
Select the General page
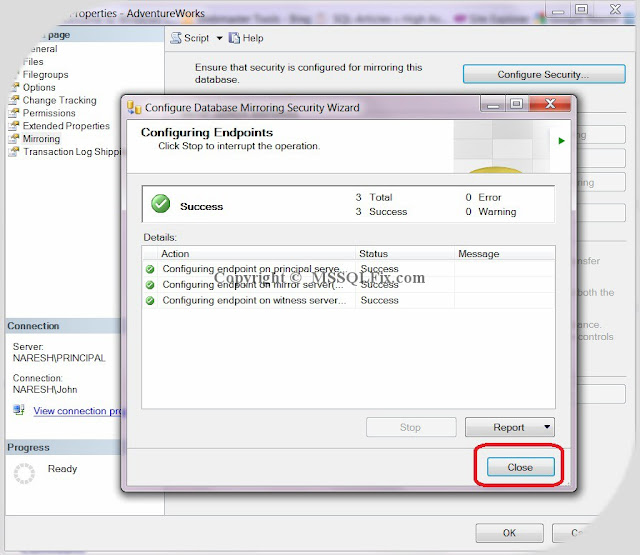pos(43,49)
